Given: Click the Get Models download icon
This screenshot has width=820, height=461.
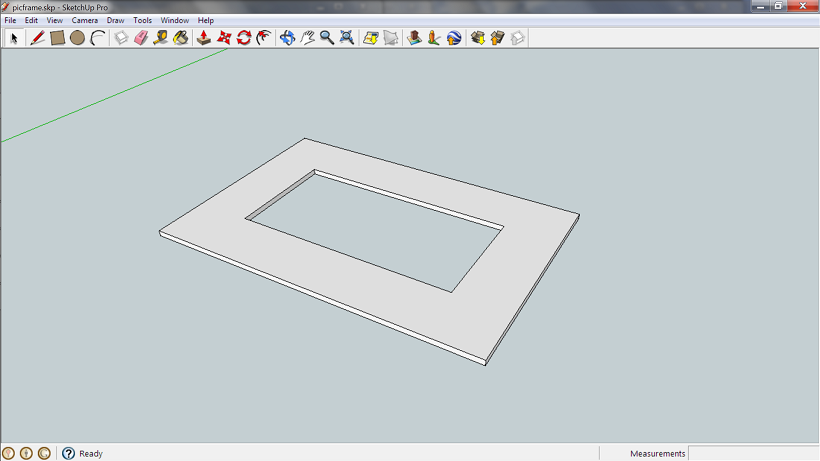Looking at the screenshot, I should coord(477,38).
